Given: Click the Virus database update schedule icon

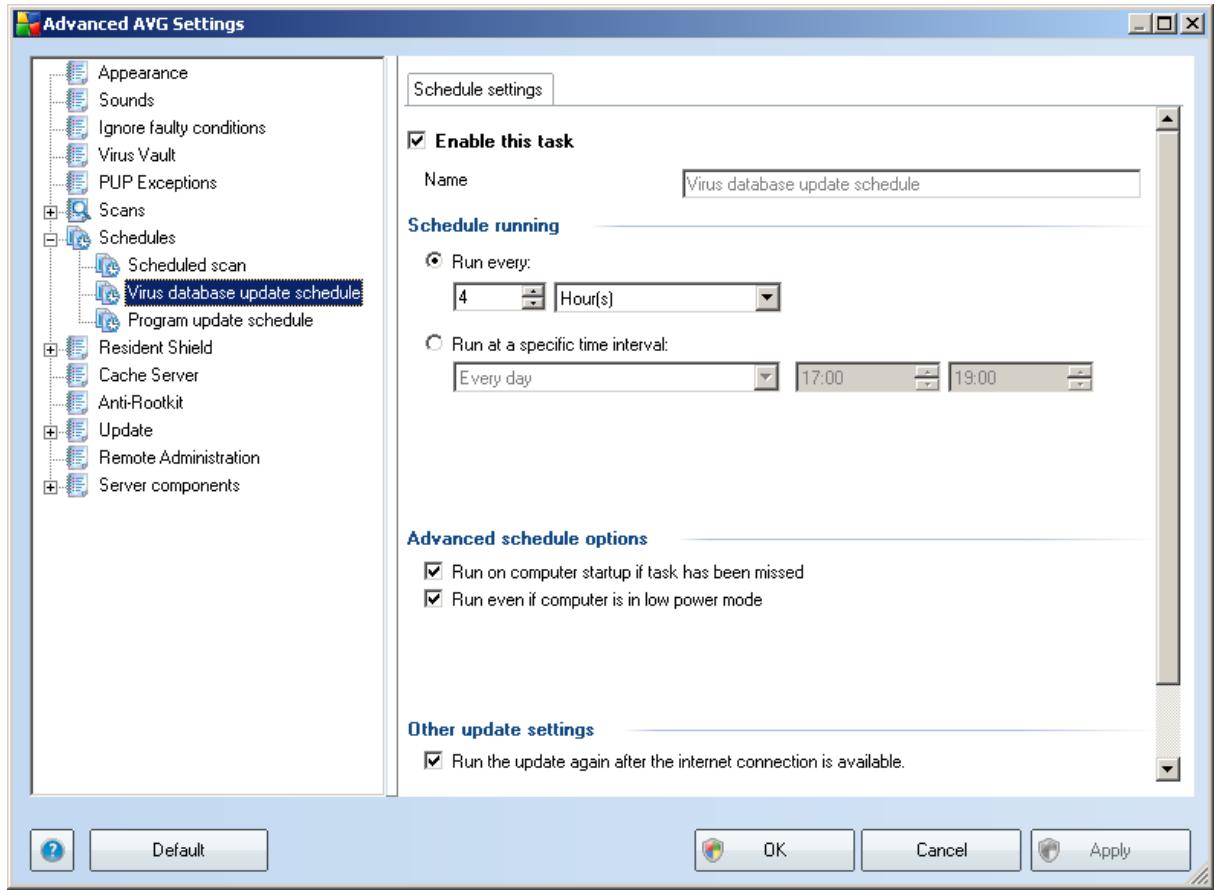Looking at the screenshot, I should coord(107,293).
